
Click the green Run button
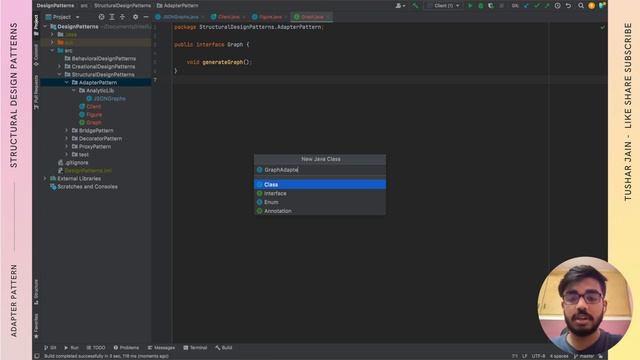point(470,6)
